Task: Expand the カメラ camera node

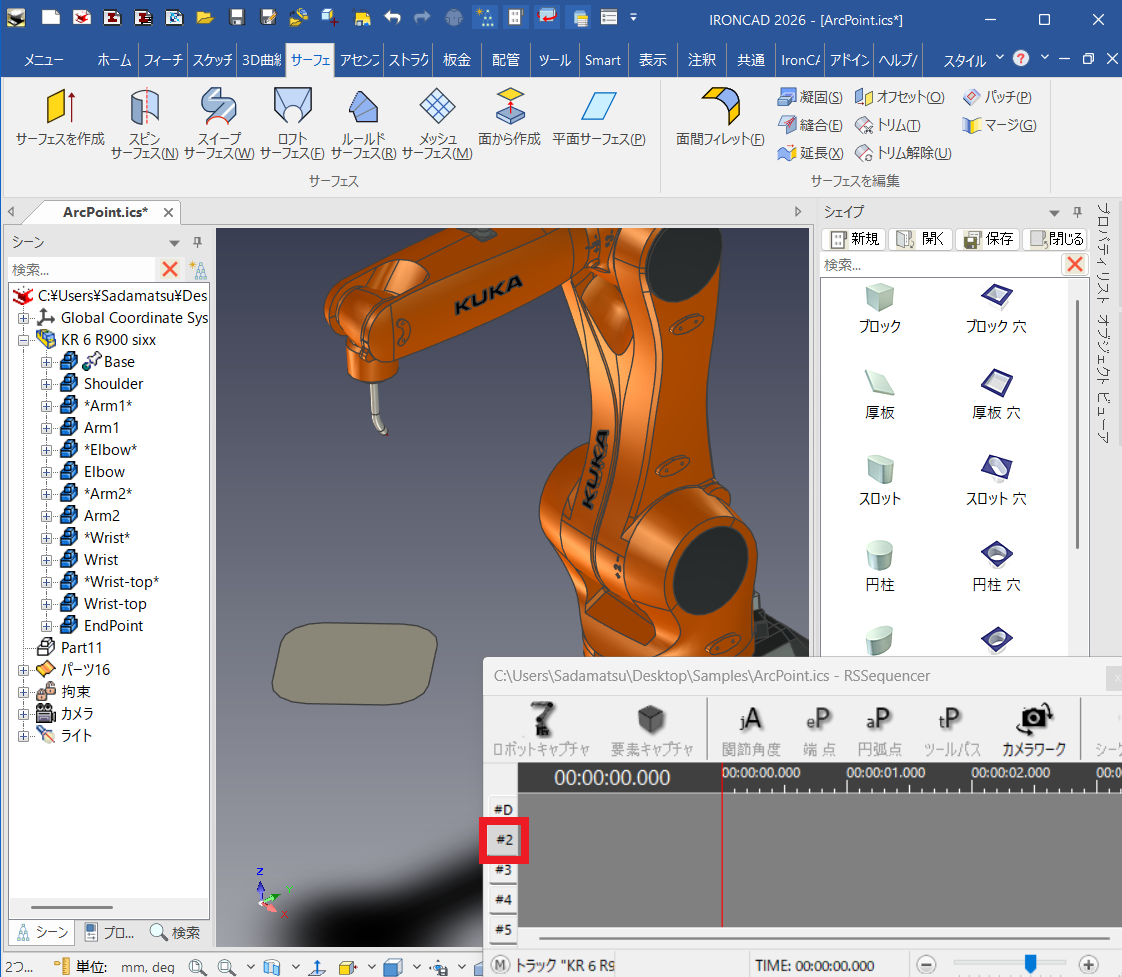Action: coord(24,714)
